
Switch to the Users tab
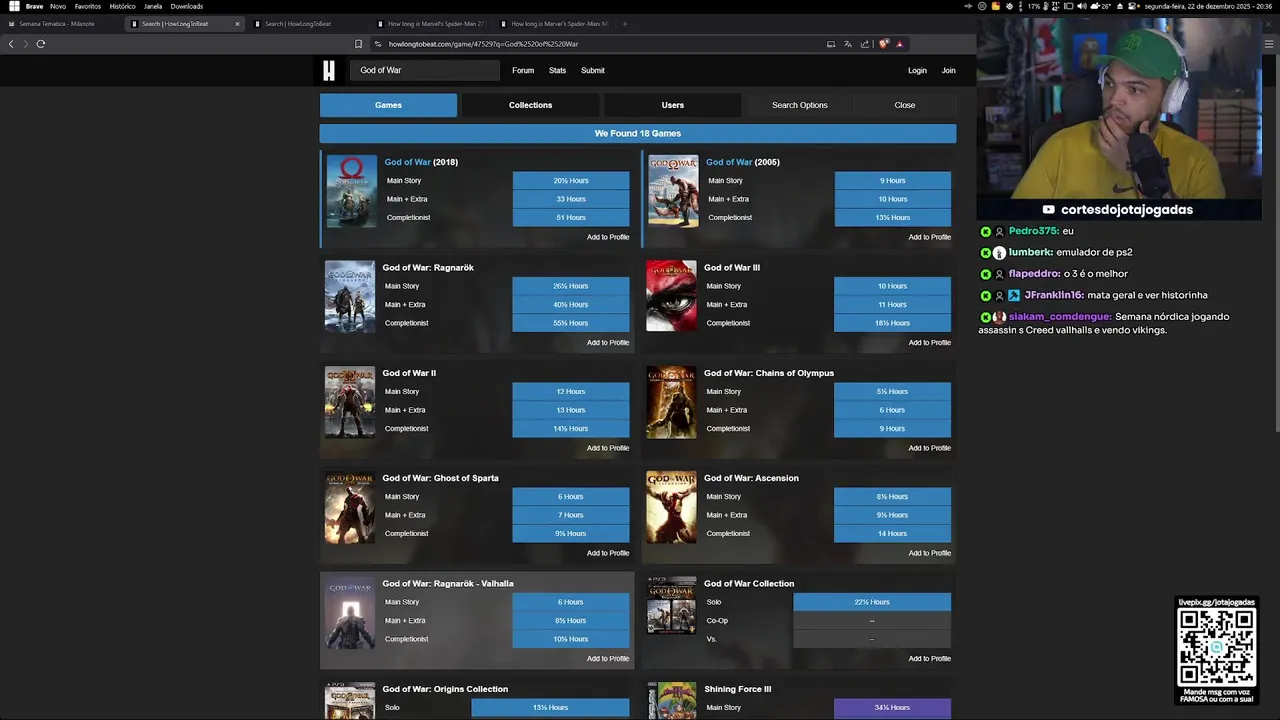pyautogui.click(x=673, y=105)
